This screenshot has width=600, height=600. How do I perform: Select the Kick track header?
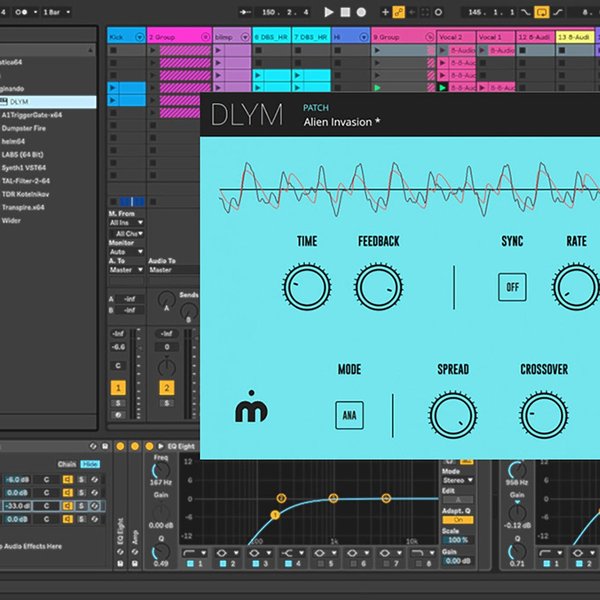(125, 36)
